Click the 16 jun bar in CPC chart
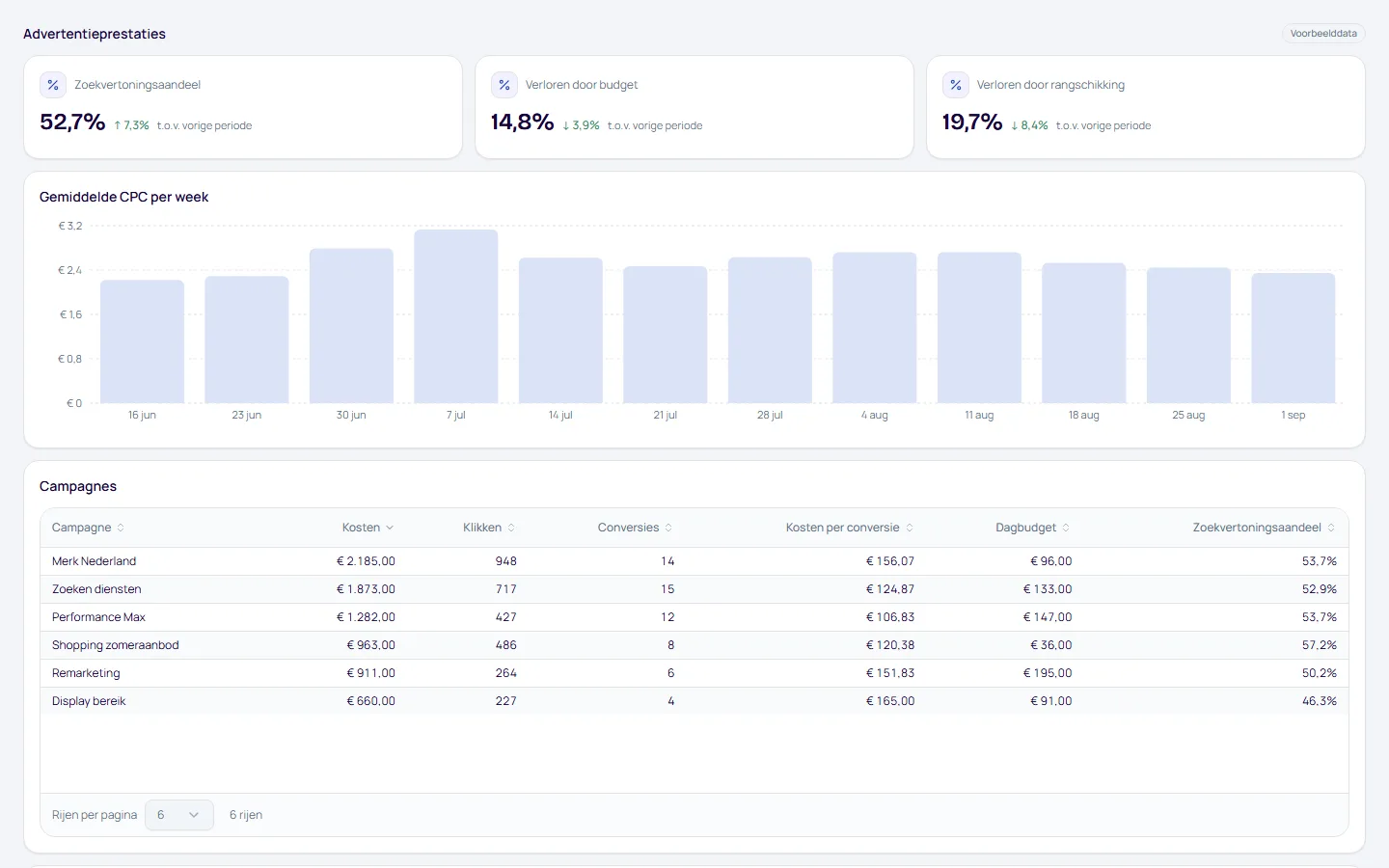This screenshot has width=1389, height=868. pyautogui.click(x=142, y=341)
